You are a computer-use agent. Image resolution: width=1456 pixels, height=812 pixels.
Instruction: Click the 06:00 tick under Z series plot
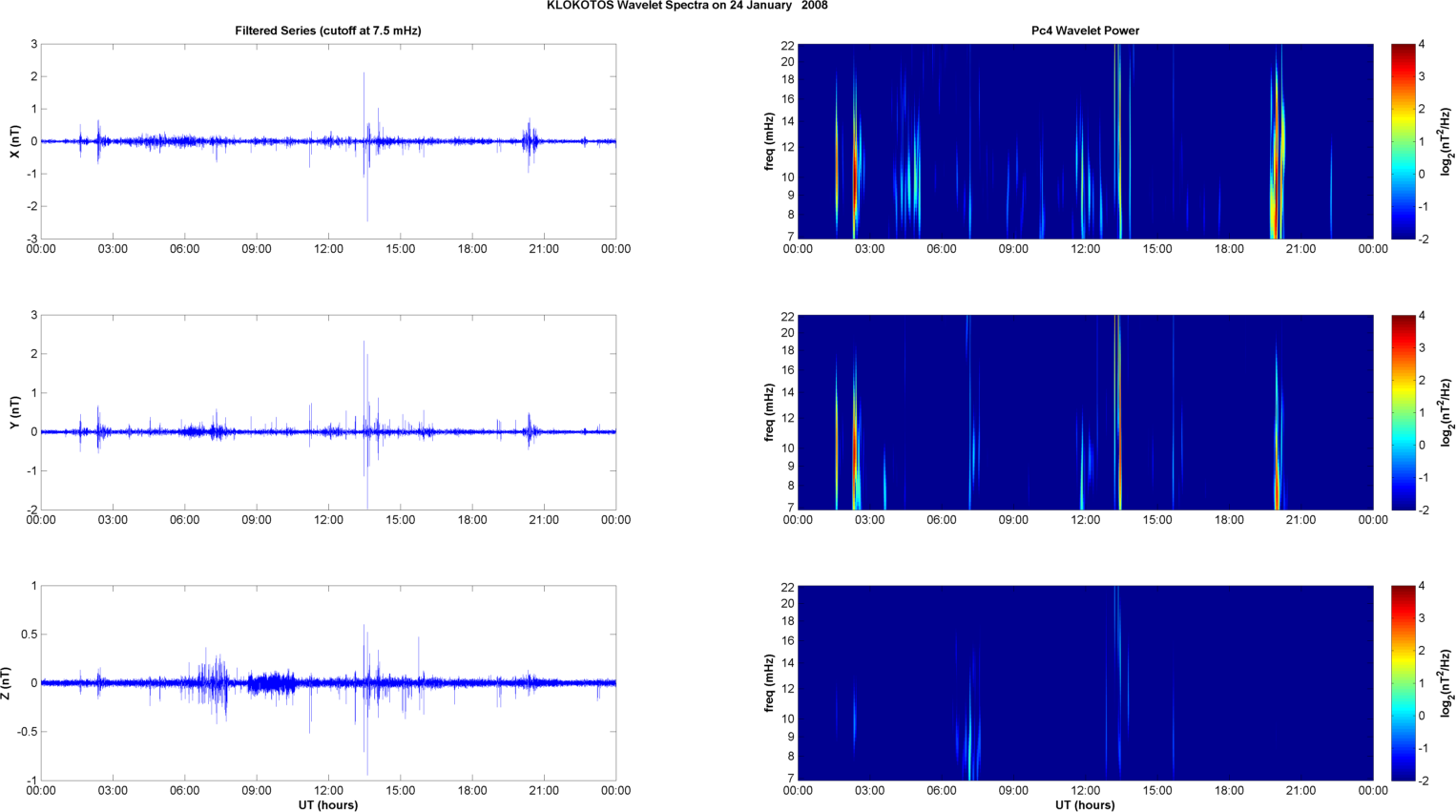coord(184,791)
